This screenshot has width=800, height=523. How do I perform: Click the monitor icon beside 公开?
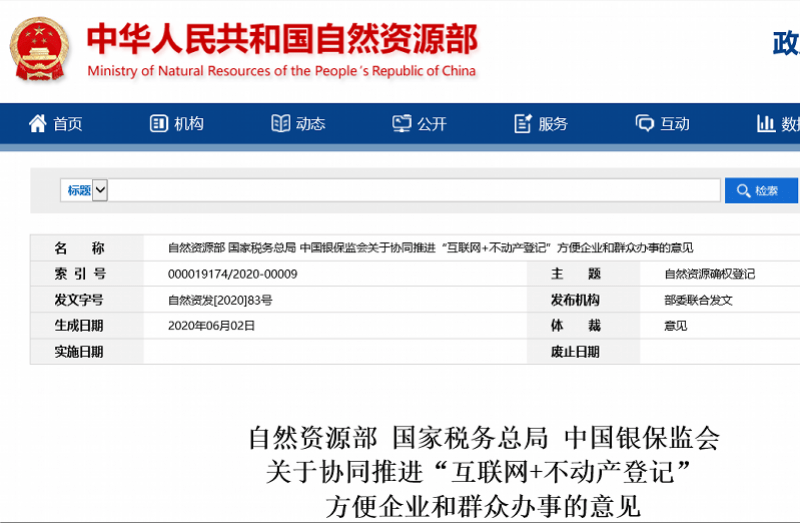click(402, 123)
